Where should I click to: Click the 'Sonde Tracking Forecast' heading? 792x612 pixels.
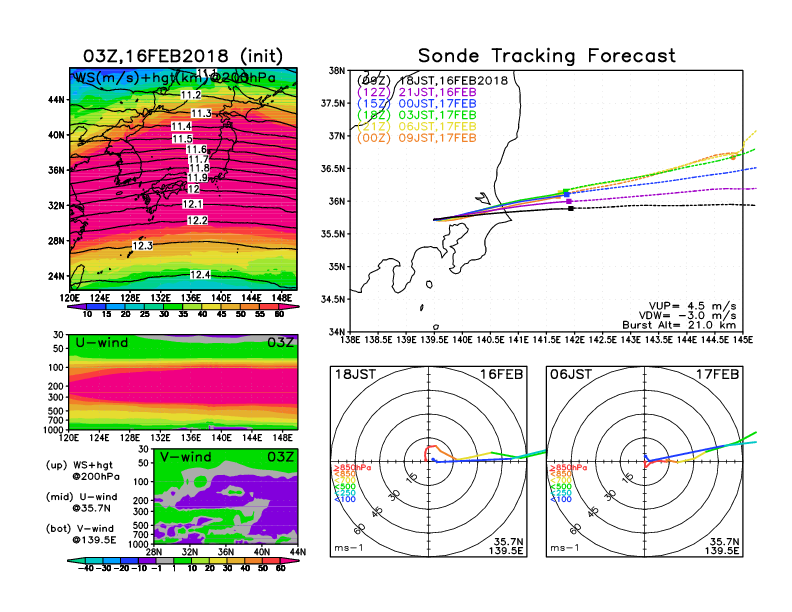[547, 56]
